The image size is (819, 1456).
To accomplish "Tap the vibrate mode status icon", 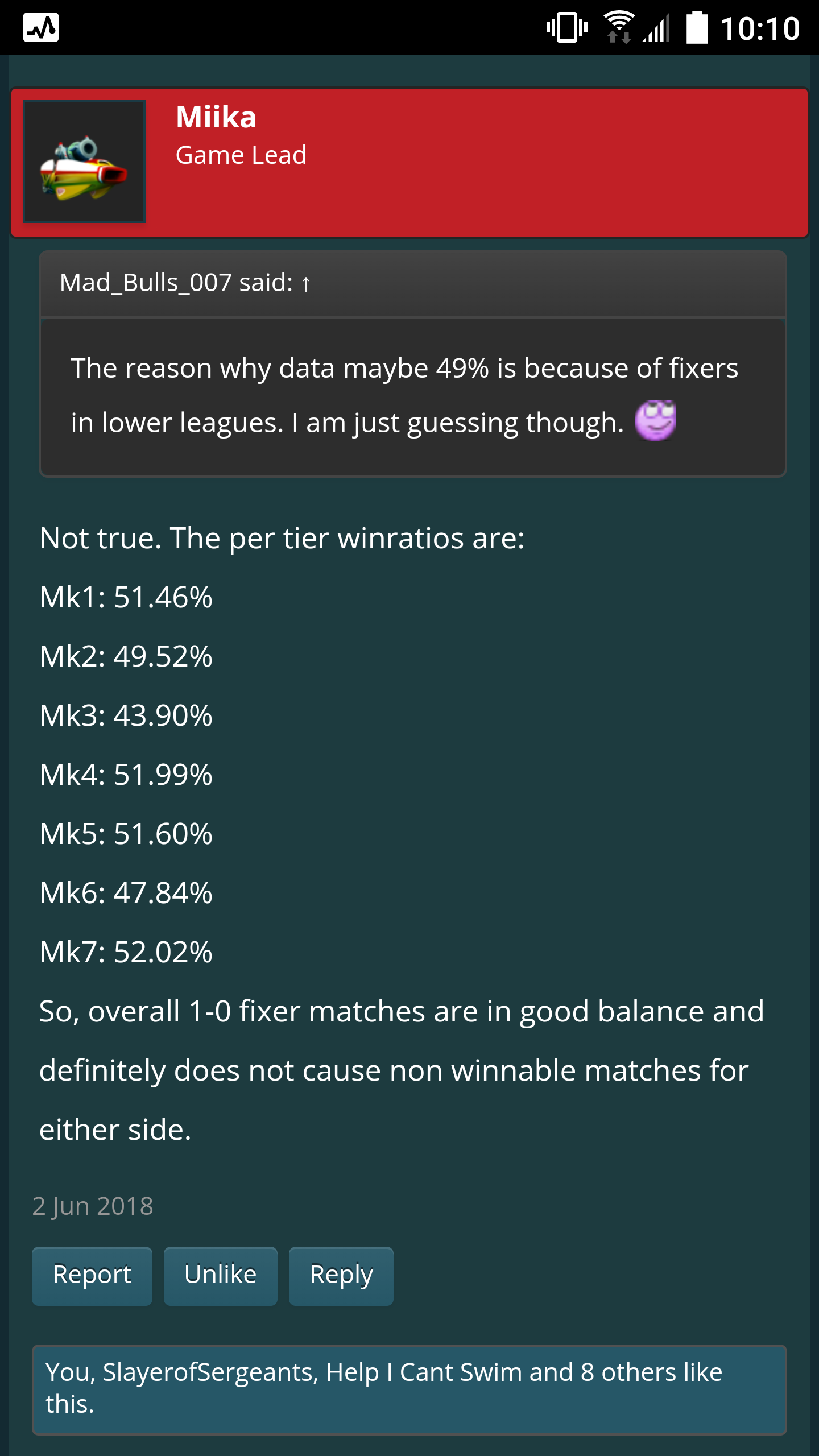I will (566, 27).
